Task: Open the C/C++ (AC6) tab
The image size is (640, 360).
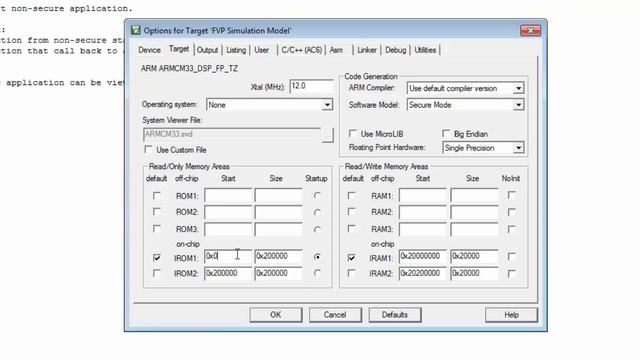Action: click(302, 50)
